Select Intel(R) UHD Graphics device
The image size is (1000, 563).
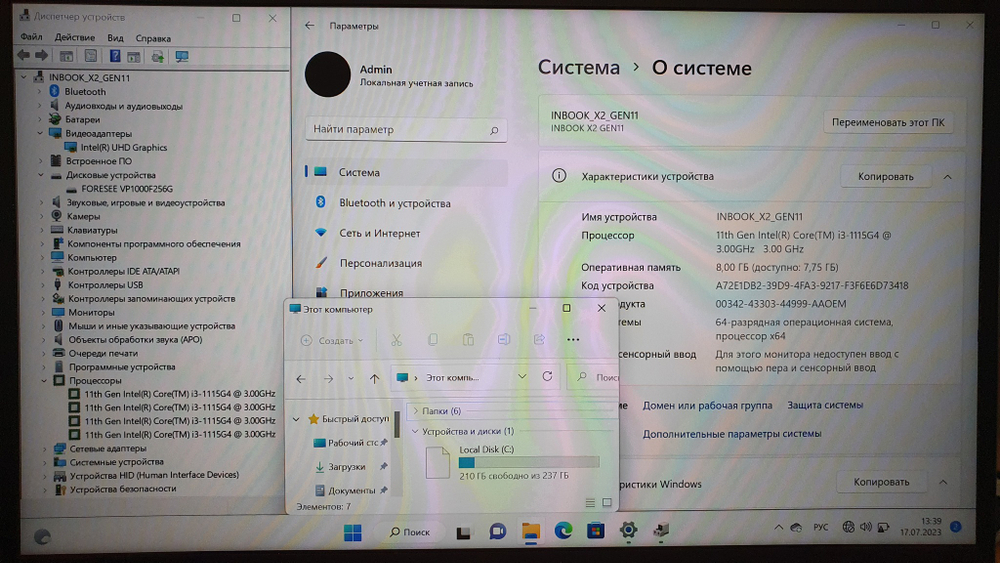124,147
